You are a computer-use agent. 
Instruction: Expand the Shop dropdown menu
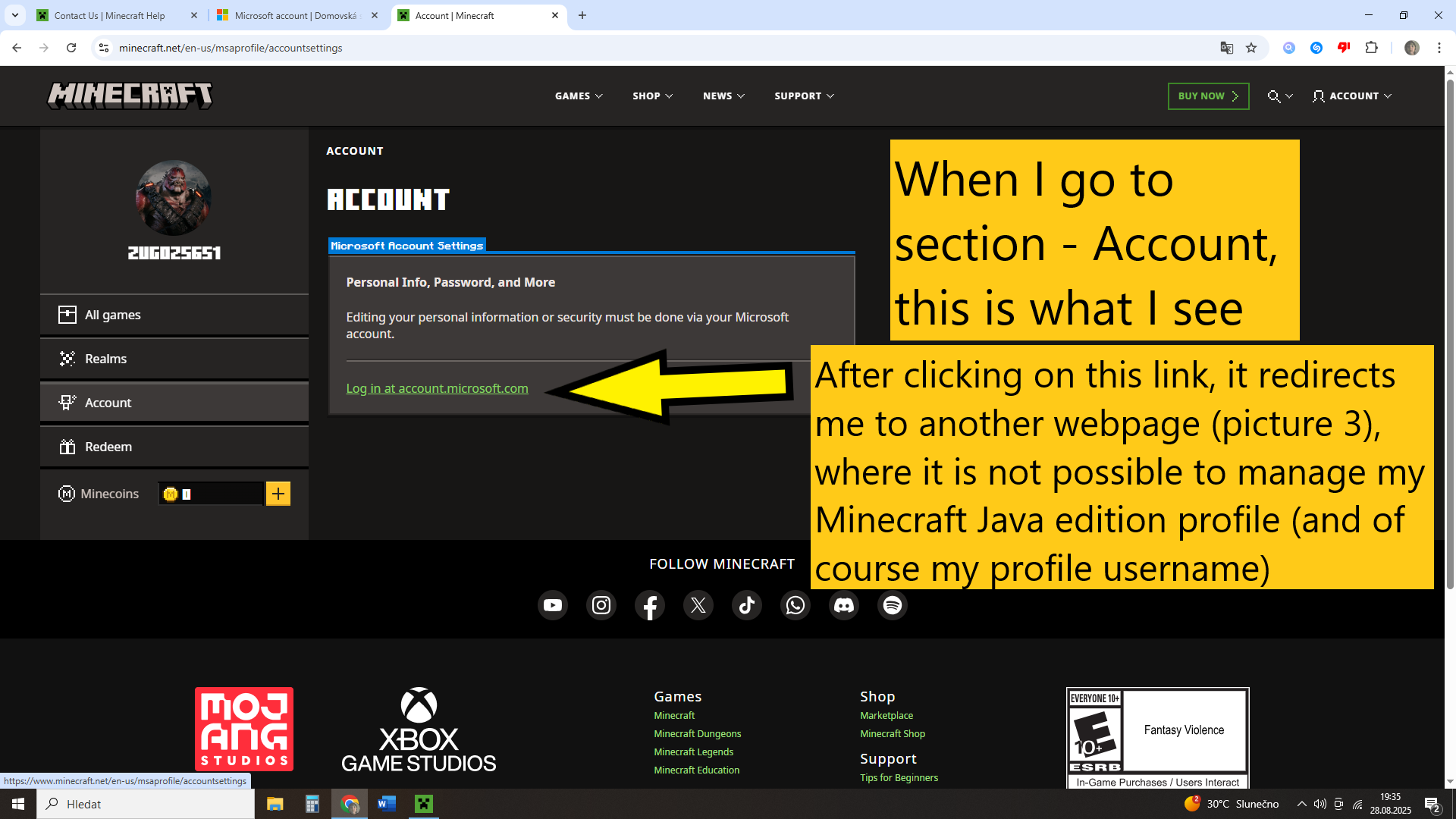(652, 96)
